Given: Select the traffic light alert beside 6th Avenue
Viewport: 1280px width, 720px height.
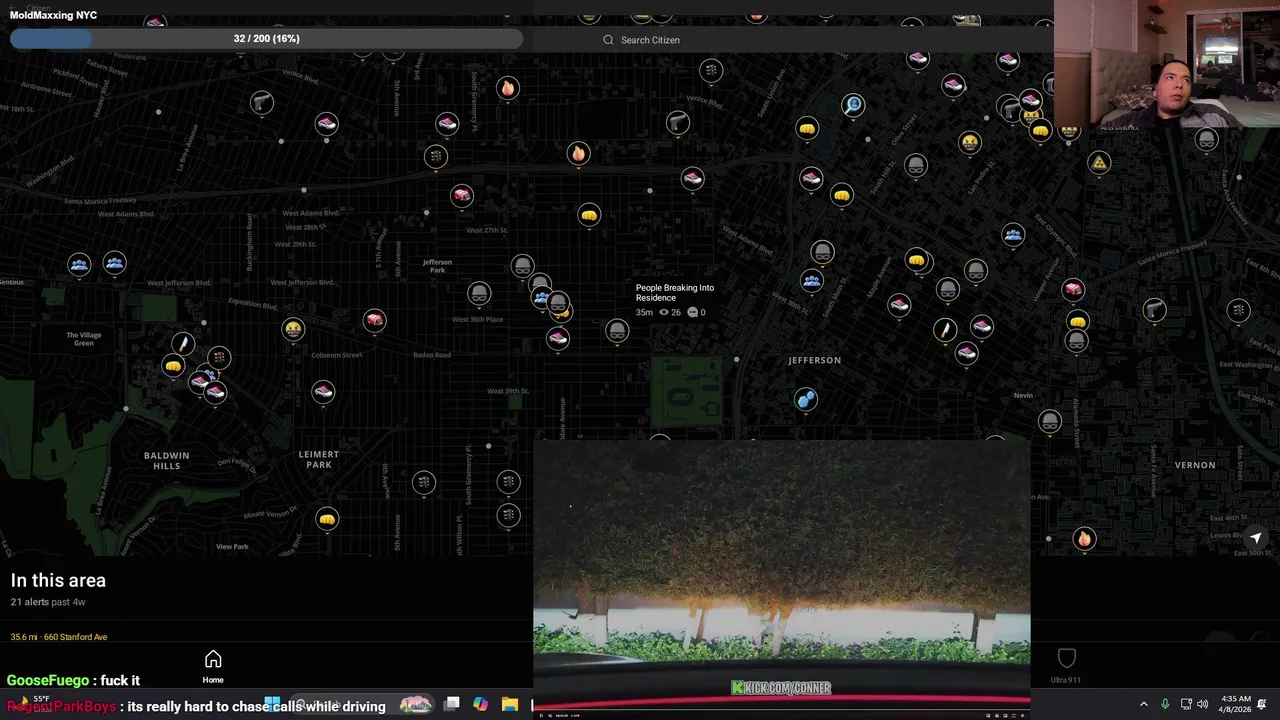Looking at the screenshot, I should tap(424, 483).
